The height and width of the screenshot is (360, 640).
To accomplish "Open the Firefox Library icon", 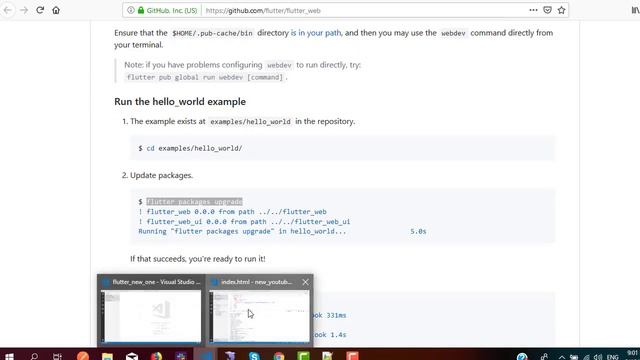I will (636, 10).
